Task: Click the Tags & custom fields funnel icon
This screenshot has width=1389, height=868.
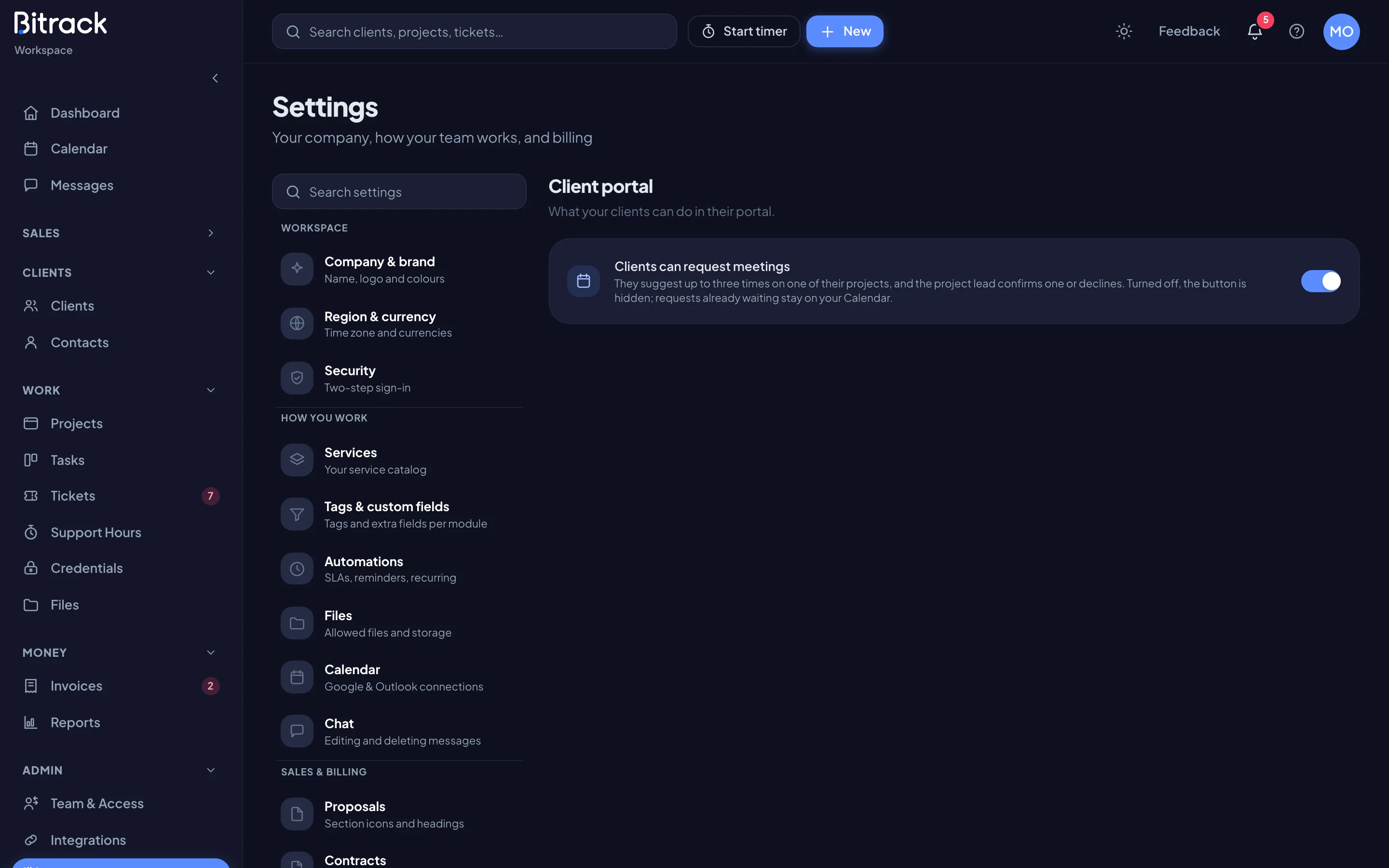Action: (x=297, y=514)
